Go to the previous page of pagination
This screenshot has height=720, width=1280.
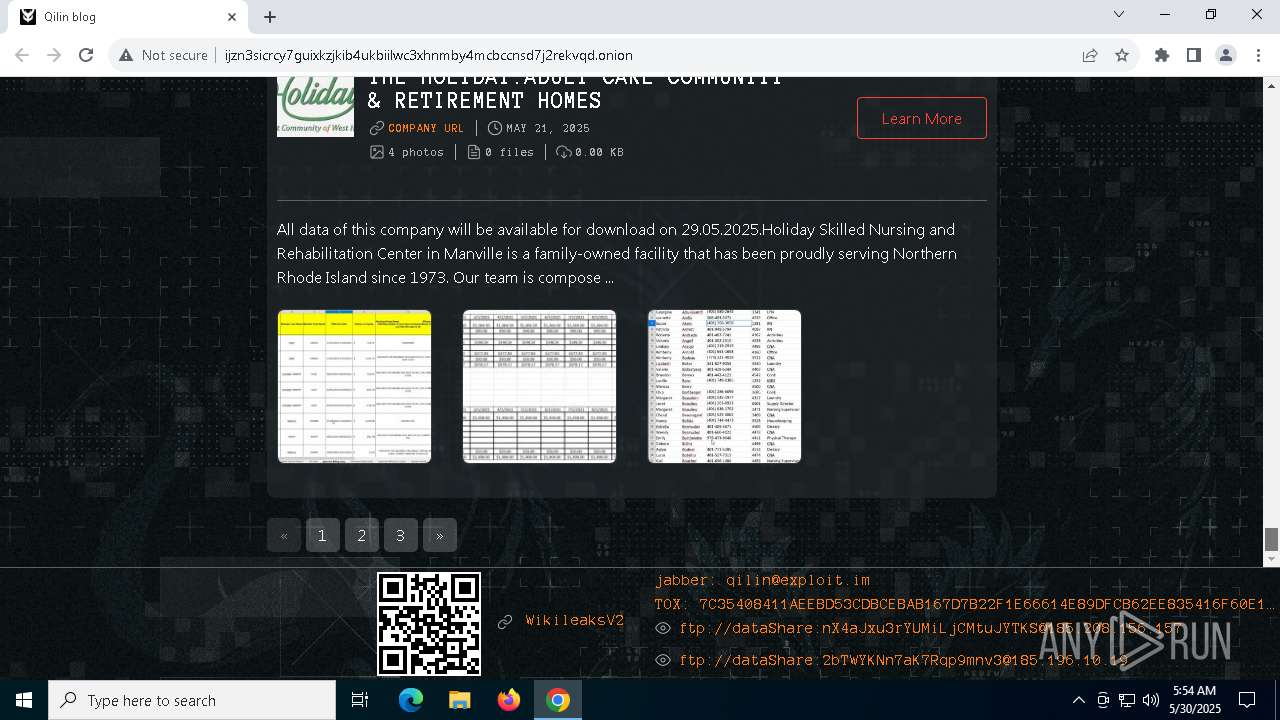(284, 535)
